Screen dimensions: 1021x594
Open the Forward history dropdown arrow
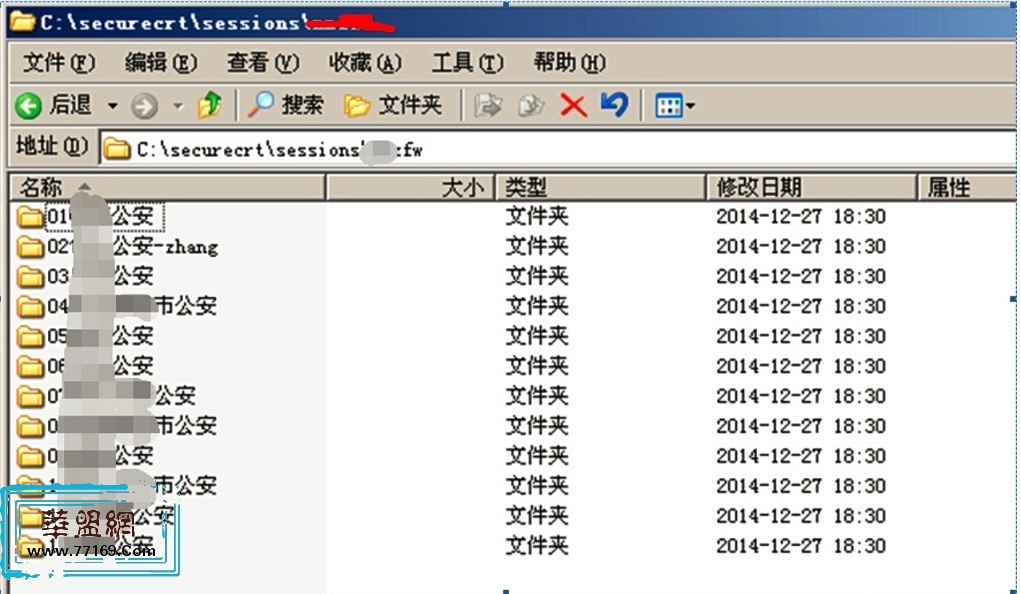tap(178, 106)
